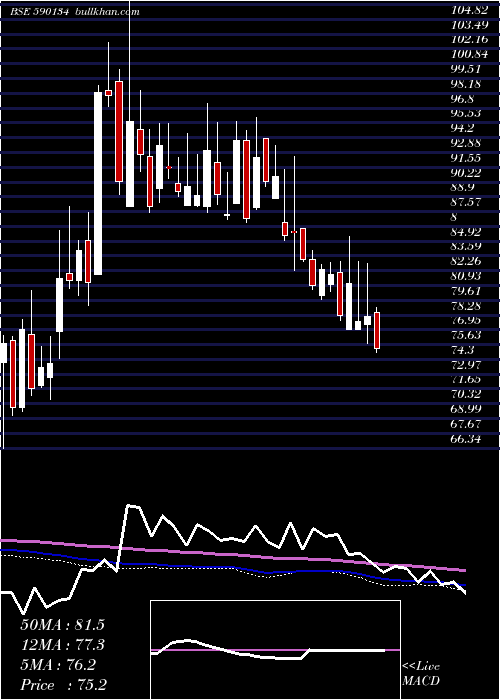Image resolution: width=500 pixels, height=700 pixels.
Task: Click the 90.22 price label
Action: pyautogui.click(x=466, y=172)
